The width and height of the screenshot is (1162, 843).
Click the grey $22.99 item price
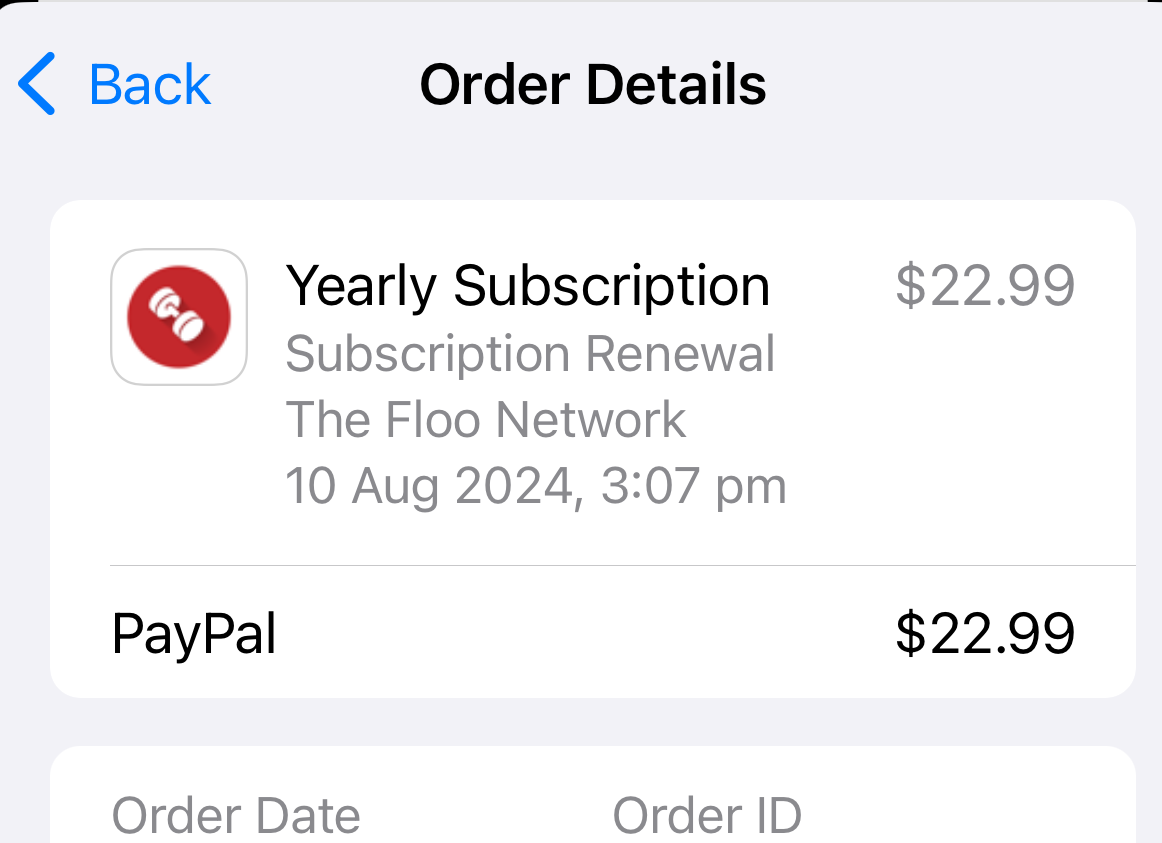pos(984,286)
